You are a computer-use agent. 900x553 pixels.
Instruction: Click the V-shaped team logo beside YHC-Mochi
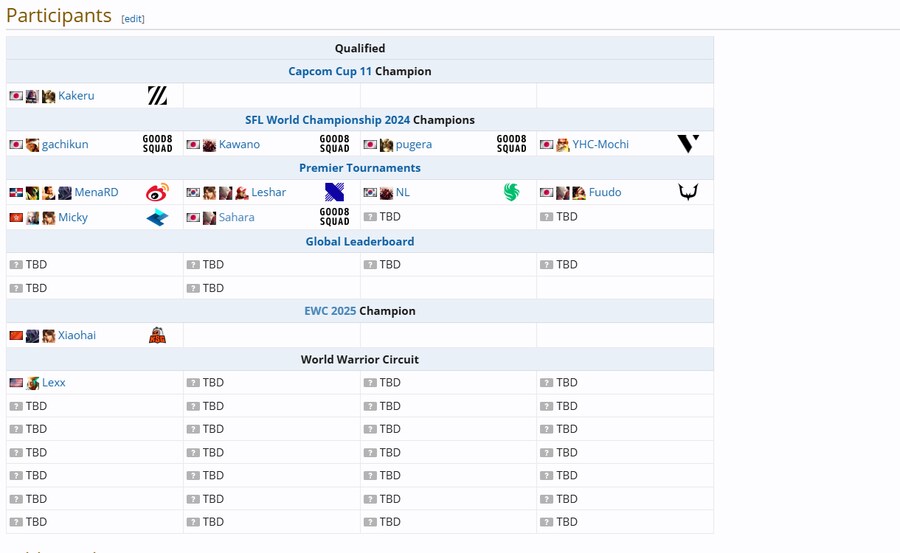tap(688, 144)
